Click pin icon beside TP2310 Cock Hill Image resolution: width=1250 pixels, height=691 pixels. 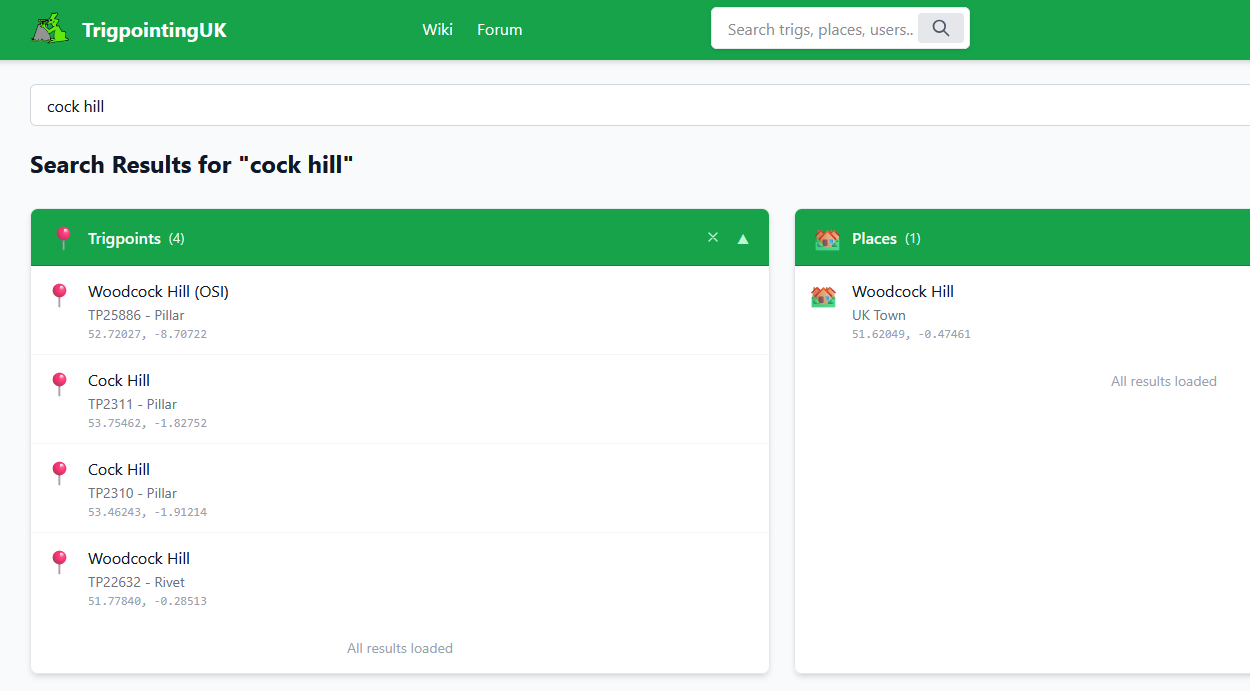[x=59, y=473]
